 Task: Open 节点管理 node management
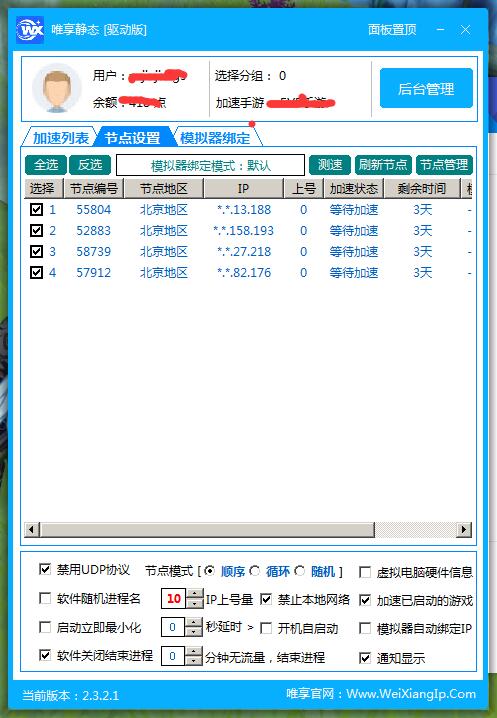point(444,165)
